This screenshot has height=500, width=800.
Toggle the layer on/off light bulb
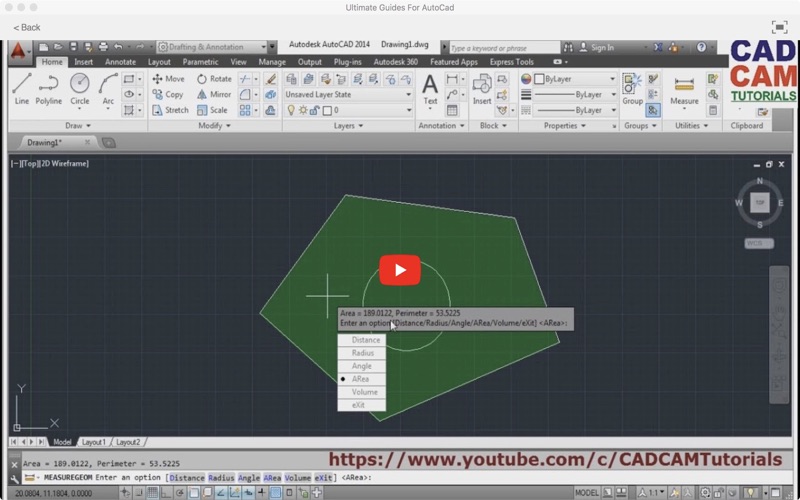291,110
